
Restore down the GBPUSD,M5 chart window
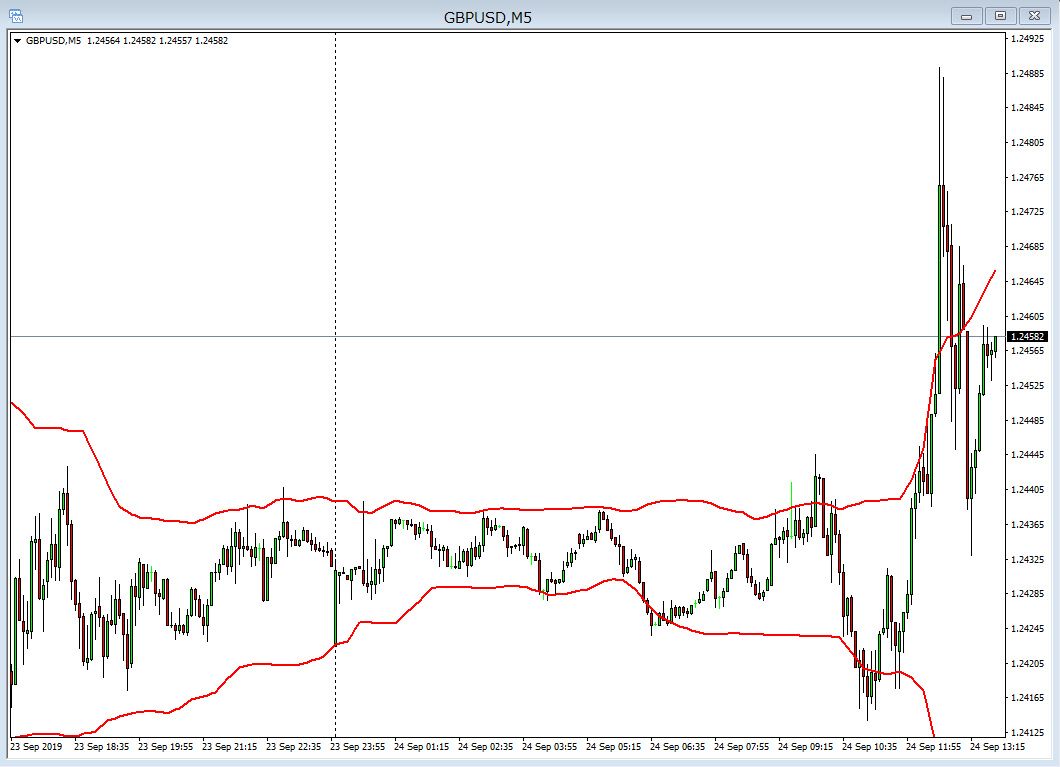pyautogui.click(x=1000, y=16)
